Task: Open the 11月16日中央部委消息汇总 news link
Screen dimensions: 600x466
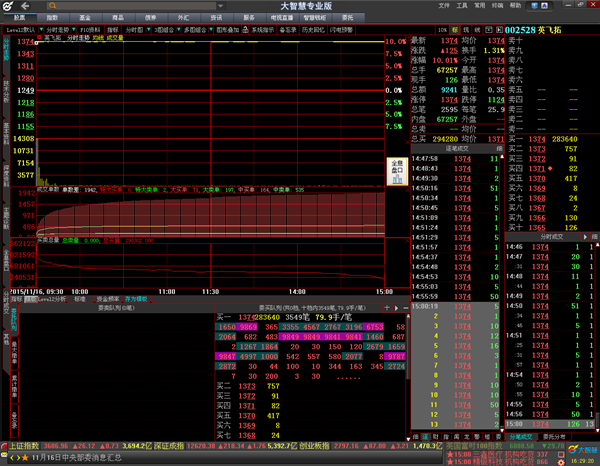Action: (77, 458)
